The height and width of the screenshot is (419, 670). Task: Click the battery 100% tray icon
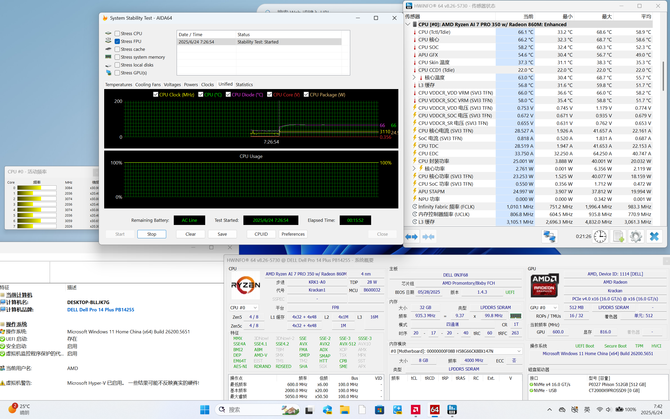click(626, 410)
